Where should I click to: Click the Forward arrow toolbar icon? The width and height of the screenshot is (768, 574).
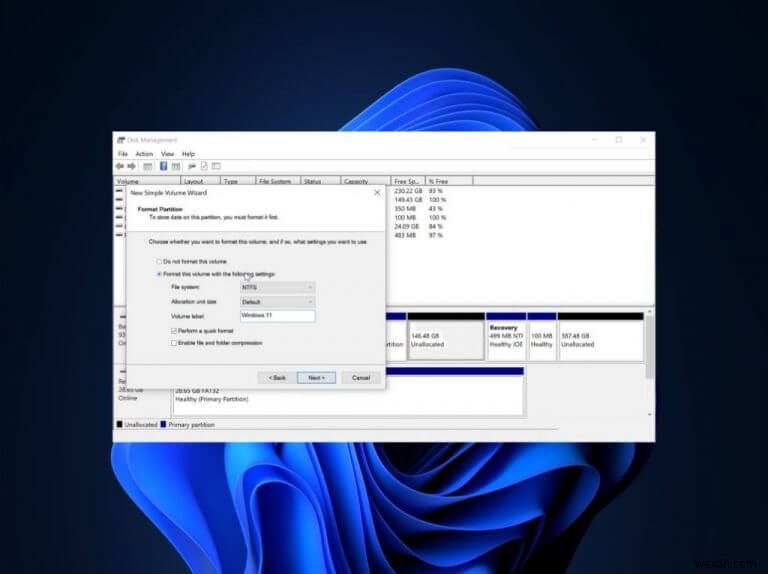point(131,167)
